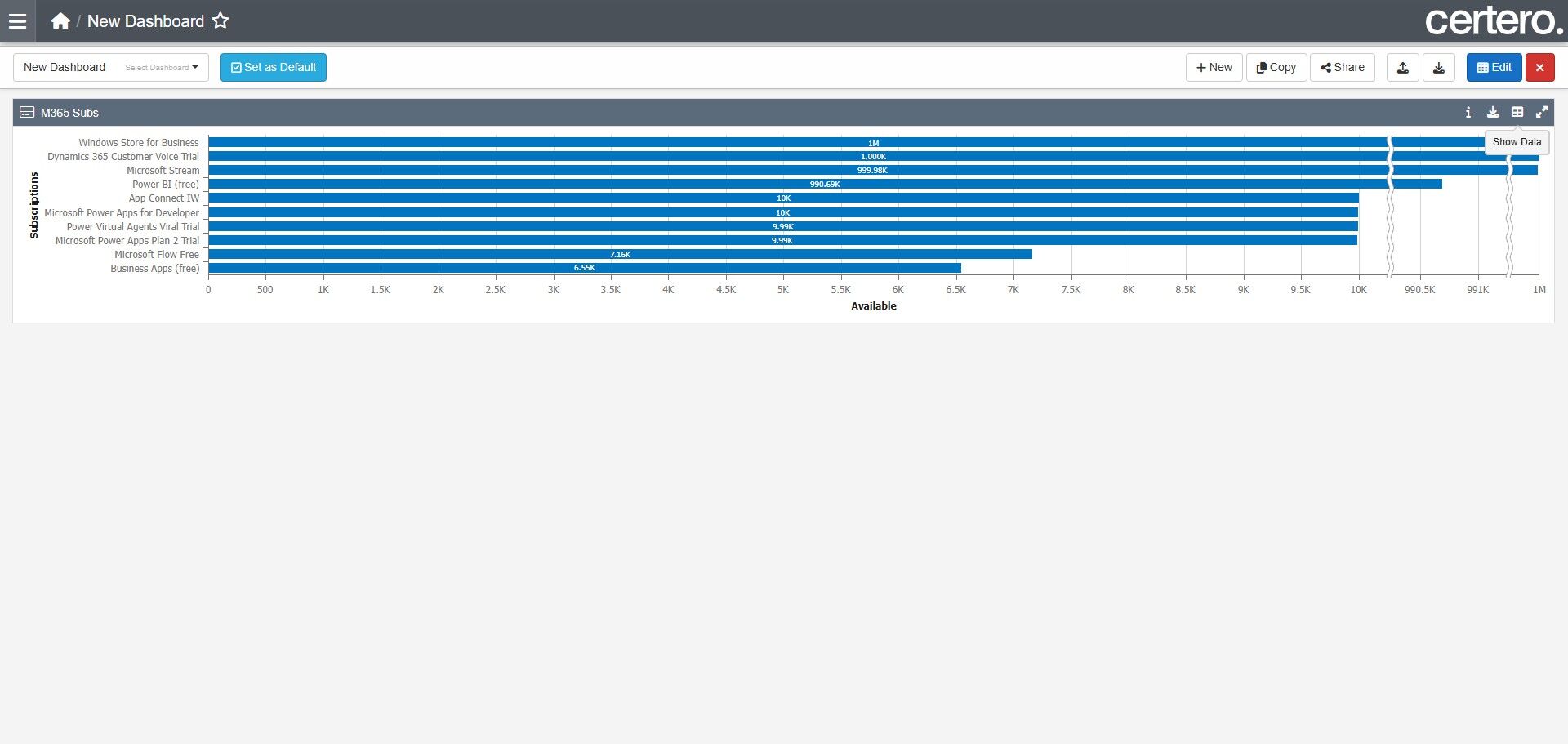This screenshot has width=1568, height=744.
Task: Star New Dashboard as a favorite
Action: point(220,21)
